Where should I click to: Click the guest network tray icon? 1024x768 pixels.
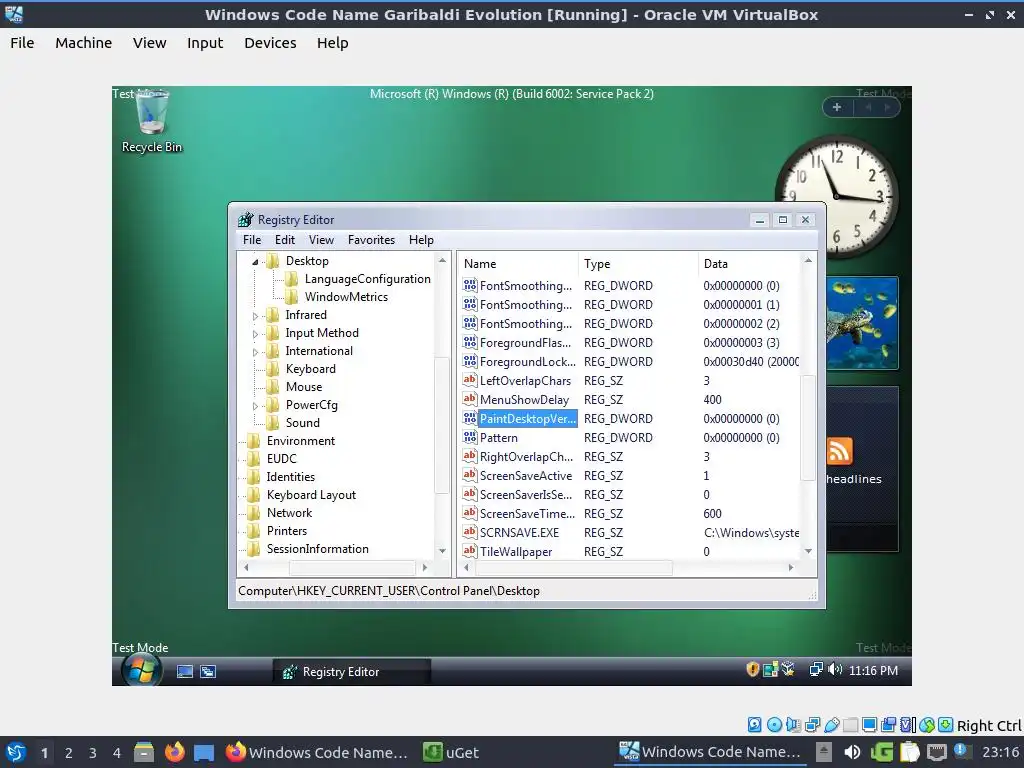(x=816, y=669)
